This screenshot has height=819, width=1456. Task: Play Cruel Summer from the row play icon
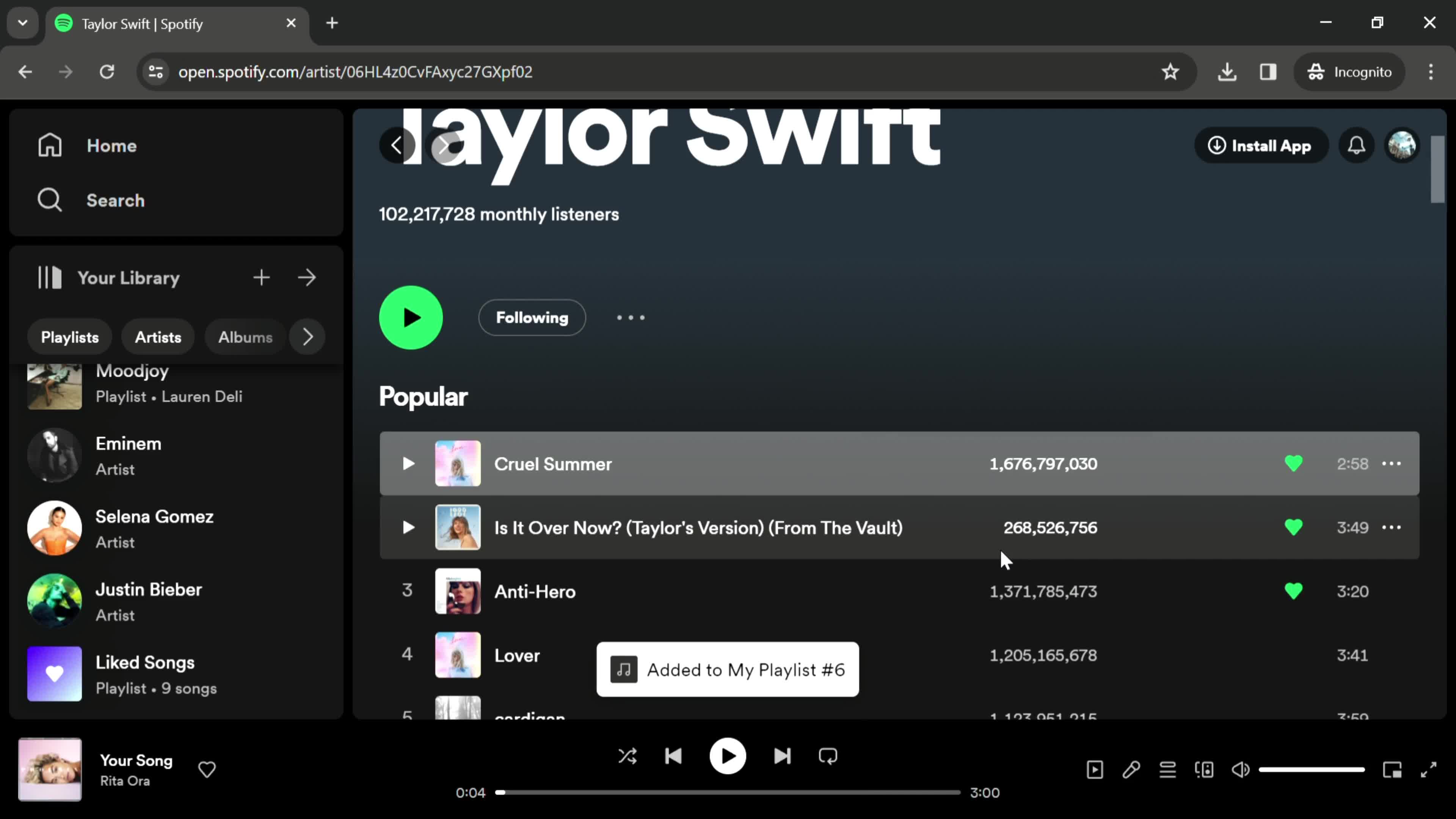click(408, 464)
